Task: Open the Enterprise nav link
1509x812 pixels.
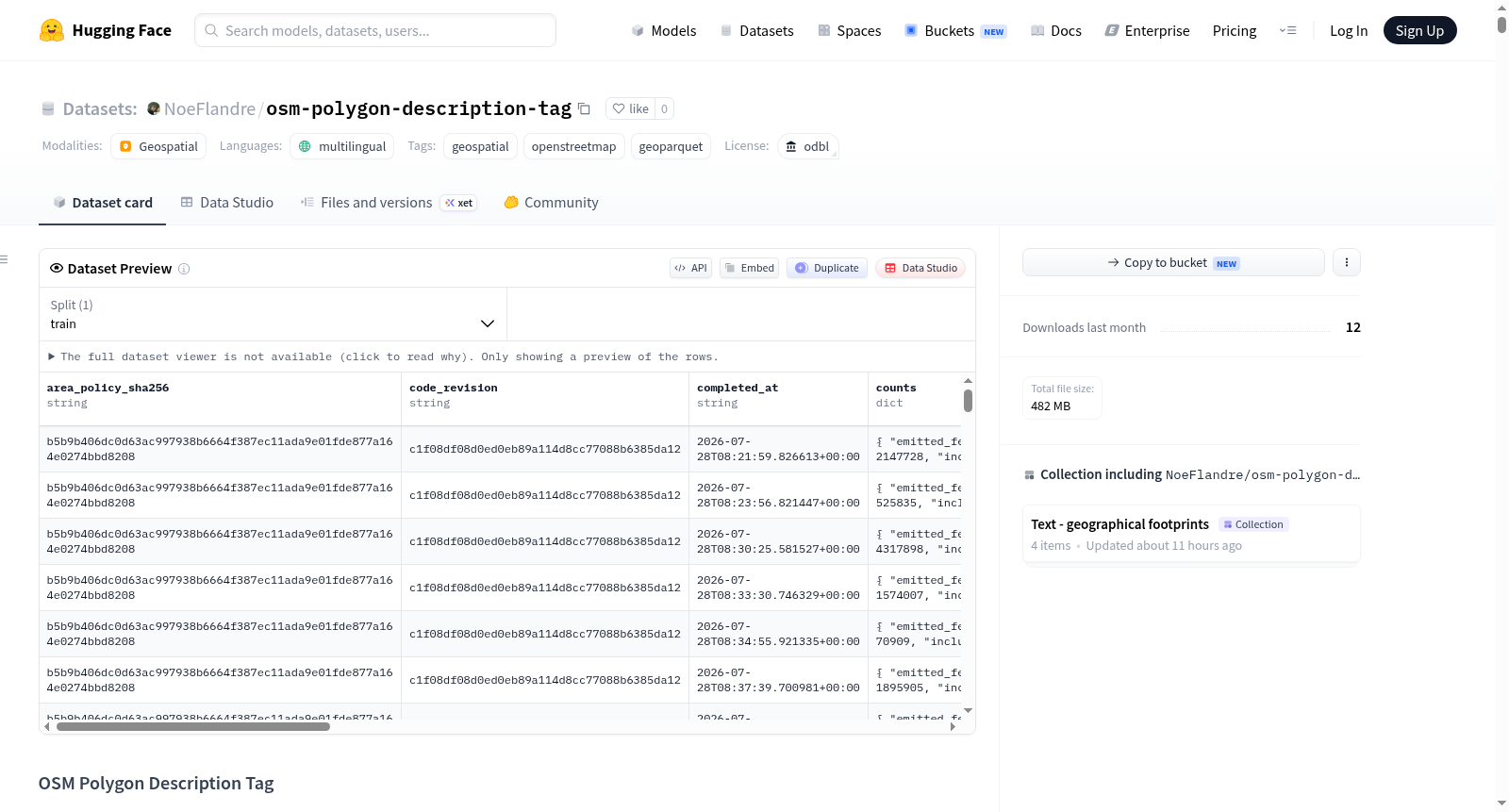Action: [x=1147, y=30]
